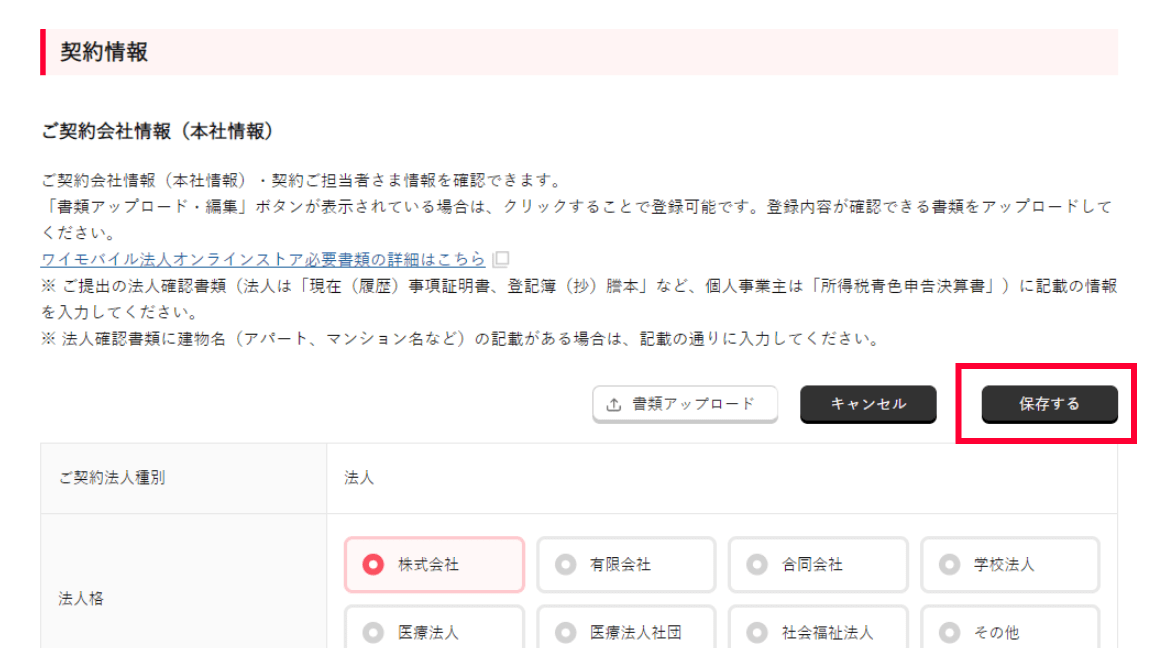Click the 法人格 row label

tap(81, 599)
